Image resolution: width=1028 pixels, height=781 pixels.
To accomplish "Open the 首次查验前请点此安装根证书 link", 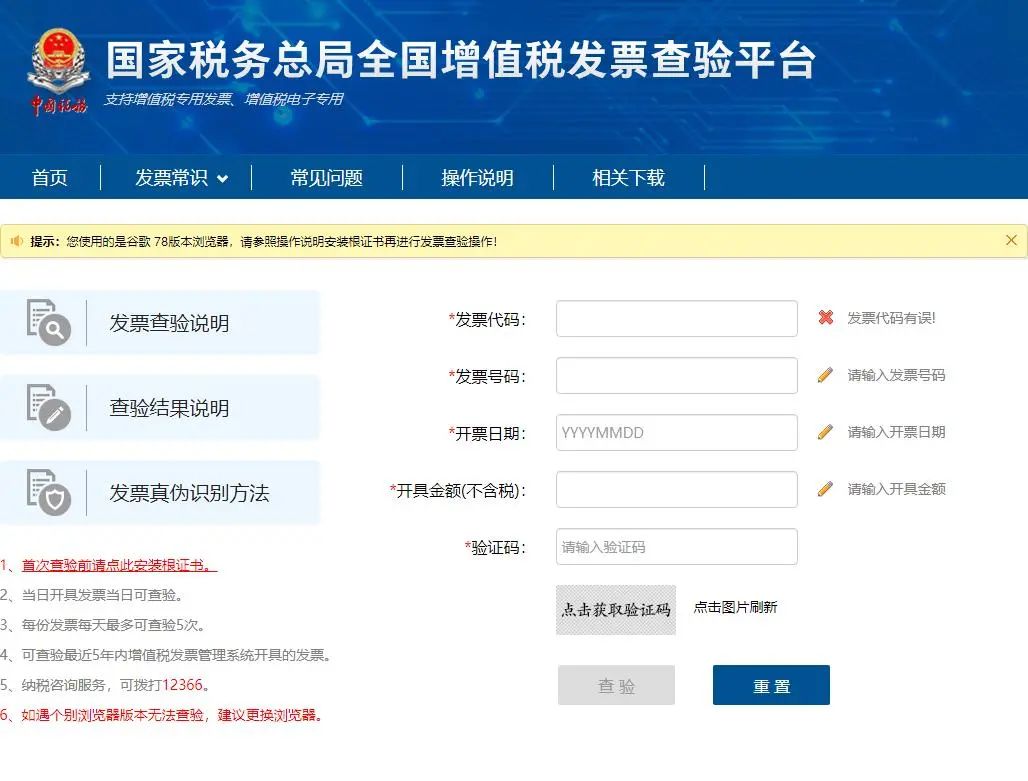I will [119, 565].
